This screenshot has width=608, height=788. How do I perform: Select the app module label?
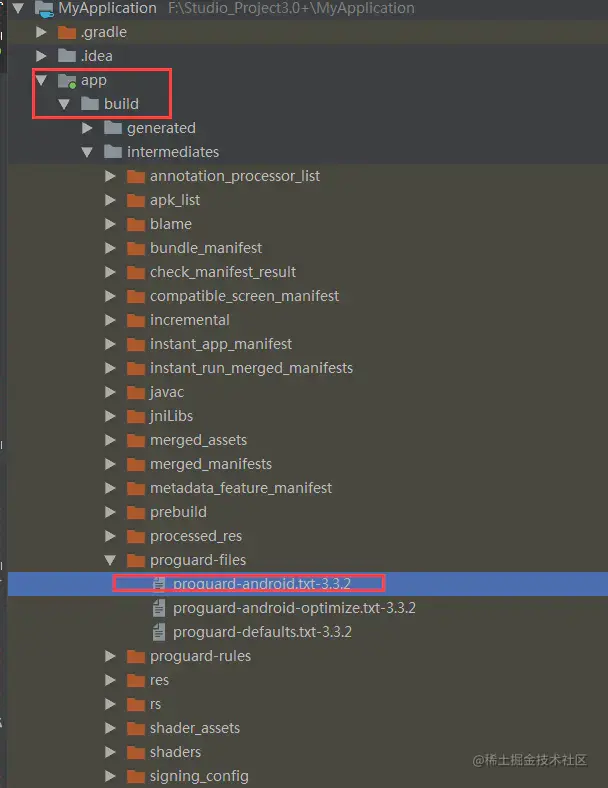[94, 80]
